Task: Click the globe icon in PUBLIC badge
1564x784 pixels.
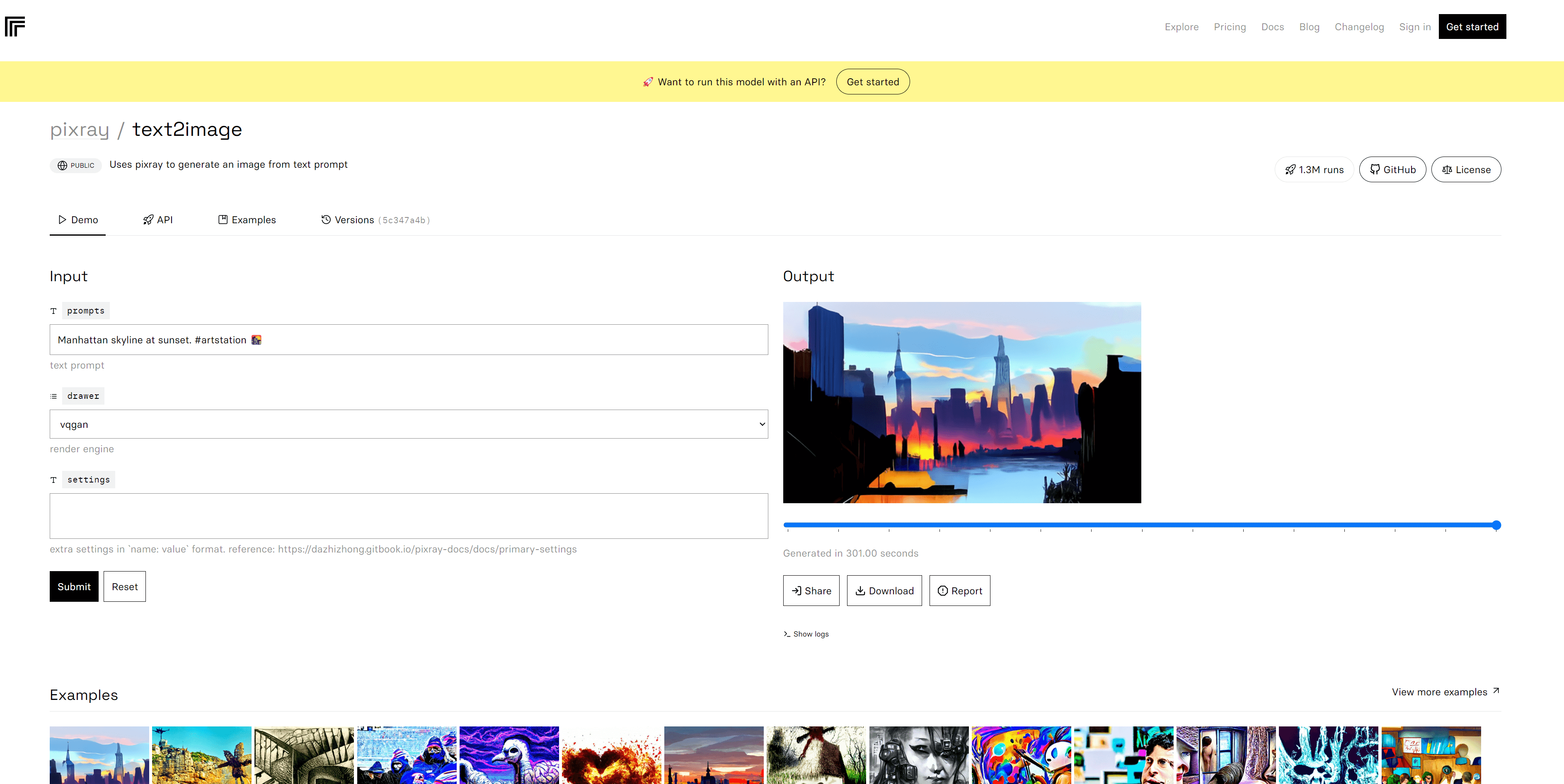Action: [63, 165]
